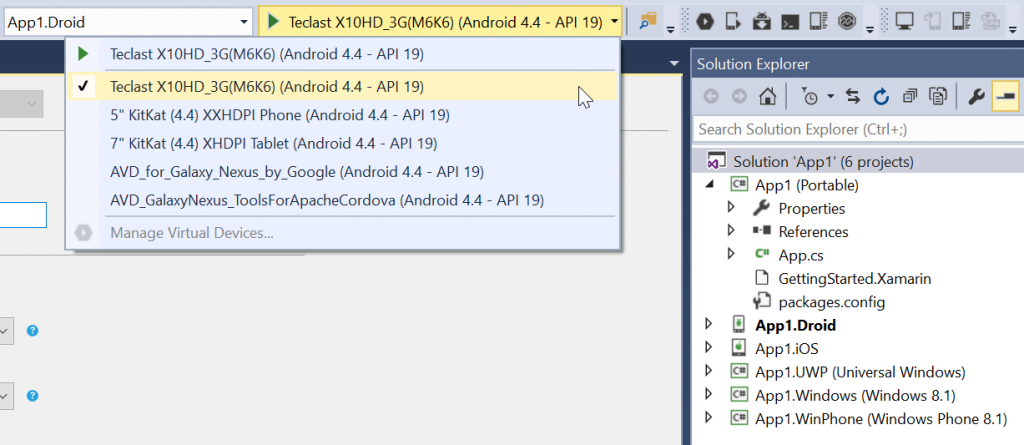This screenshot has height=445, width=1024.
Task: Select App1 (Portable) project
Action: [807, 185]
